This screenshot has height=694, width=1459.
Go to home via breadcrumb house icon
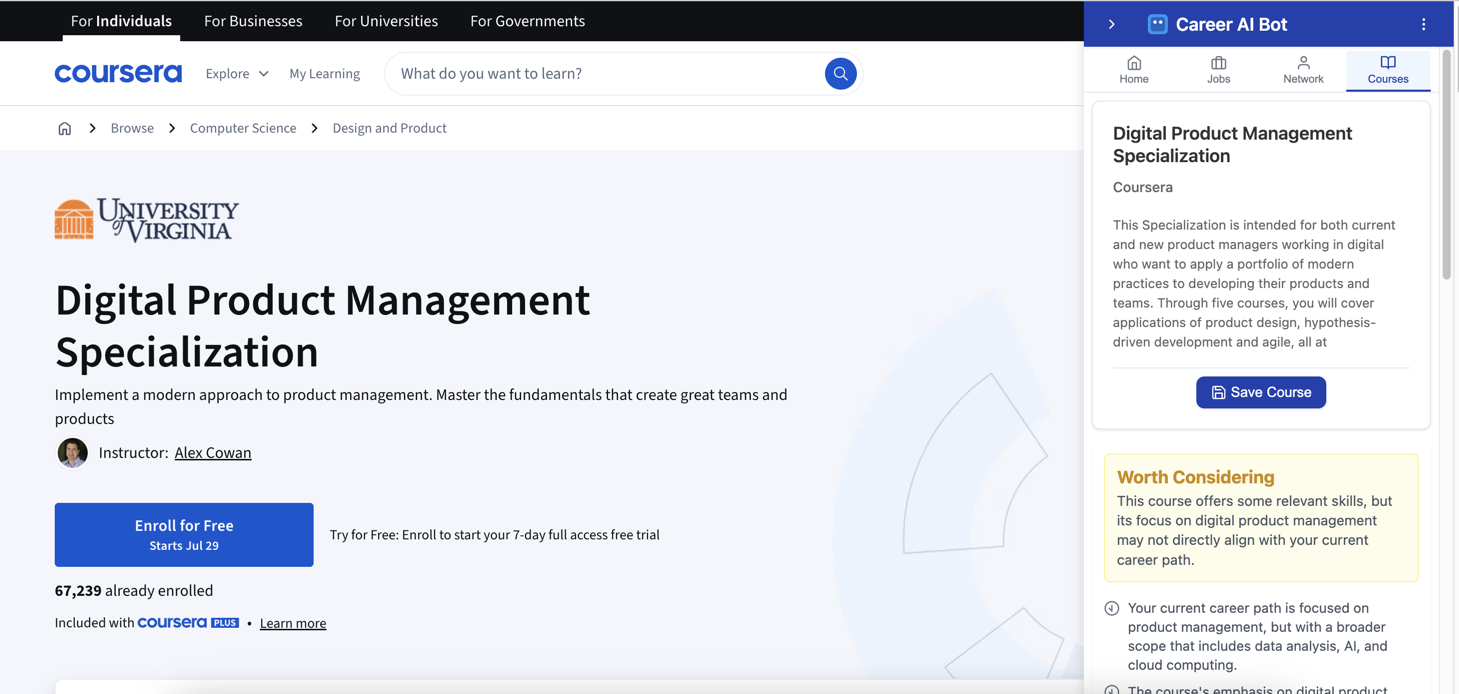click(65, 128)
